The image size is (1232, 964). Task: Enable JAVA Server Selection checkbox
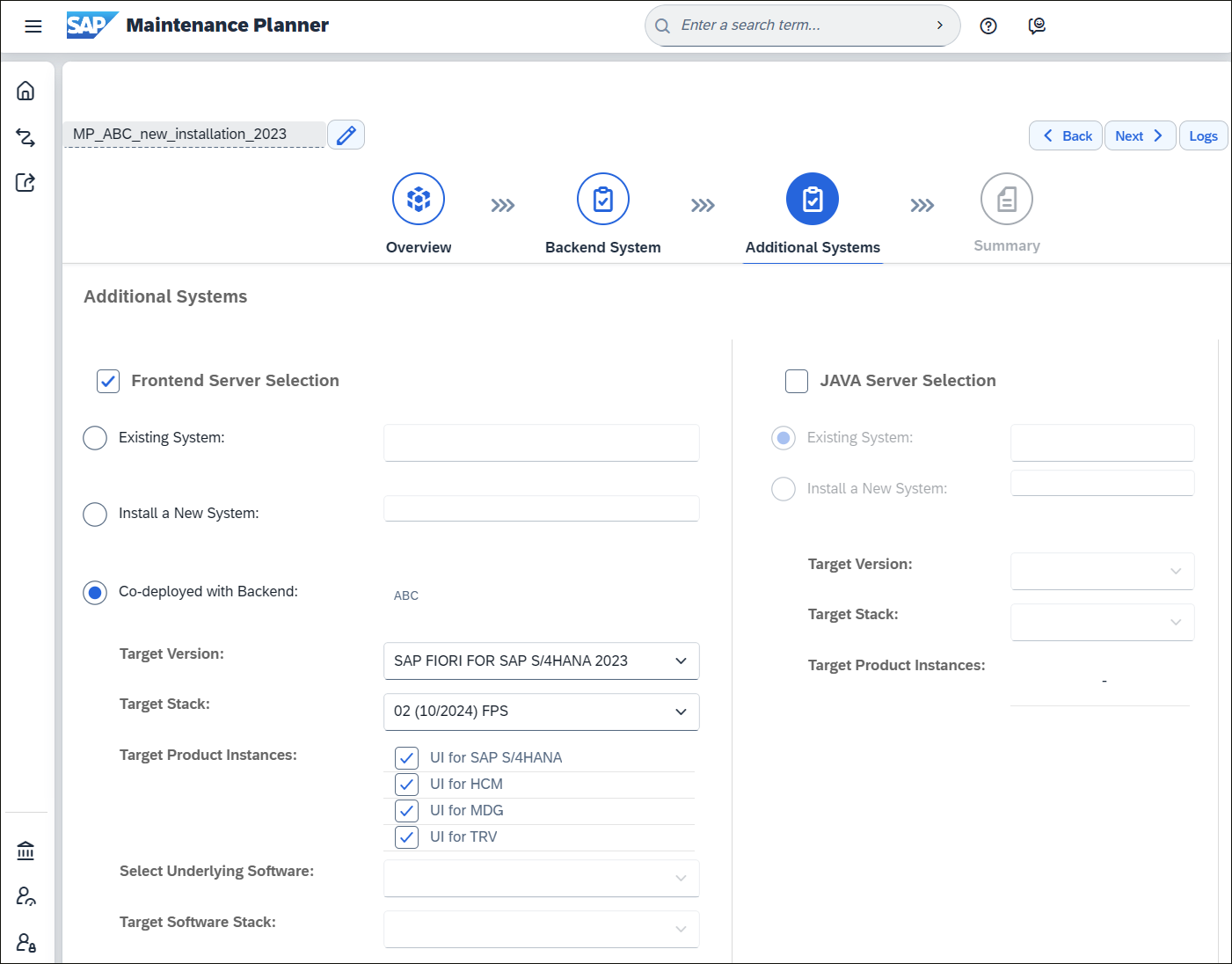click(x=797, y=381)
